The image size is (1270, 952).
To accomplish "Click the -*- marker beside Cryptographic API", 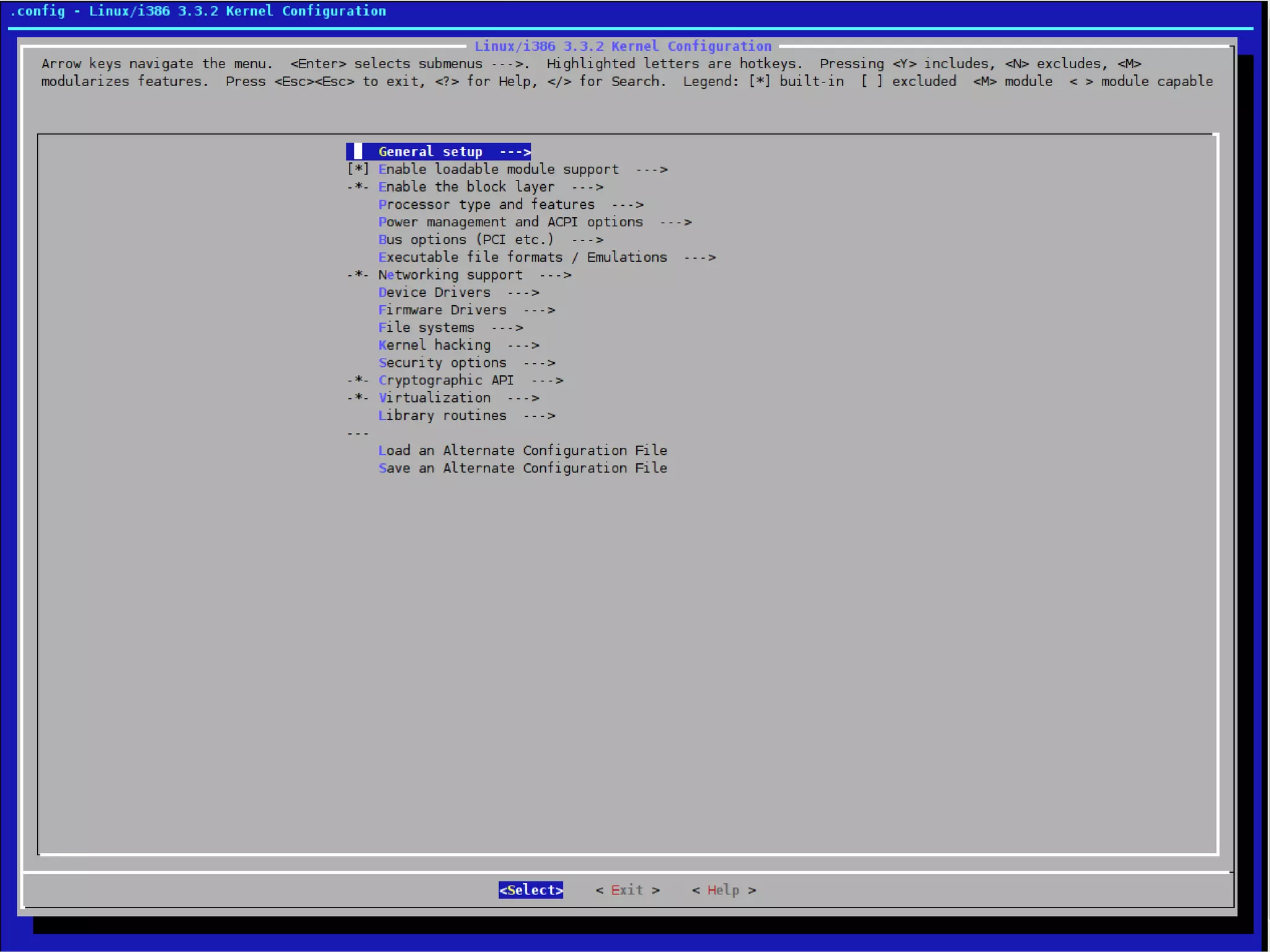I will [x=358, y=380].
